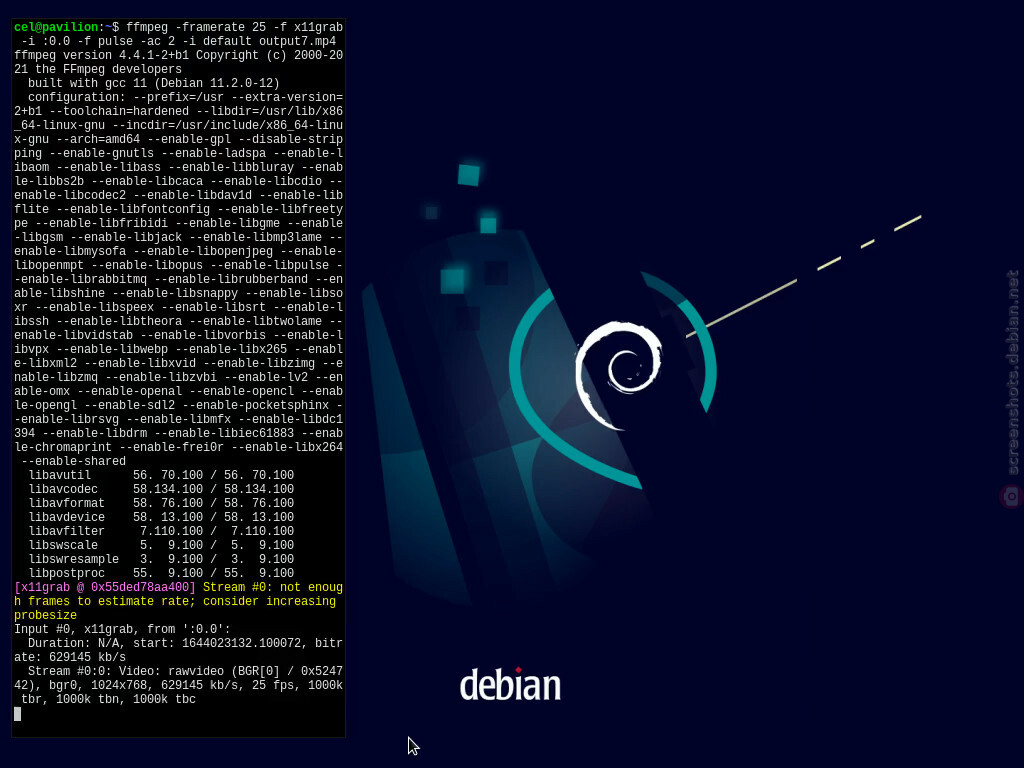The image size is (1024, 768).
Task: Click the yellow 'probesize' word
Action: (46, 616)
